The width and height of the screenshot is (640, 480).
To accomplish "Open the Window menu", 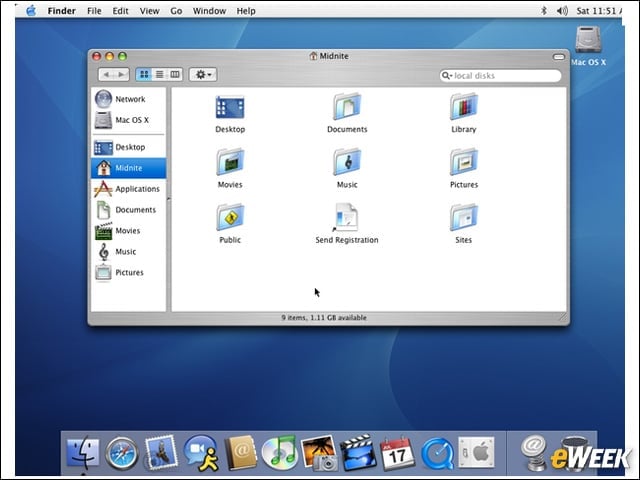I will pyautogui.click(x=209, y=11).
